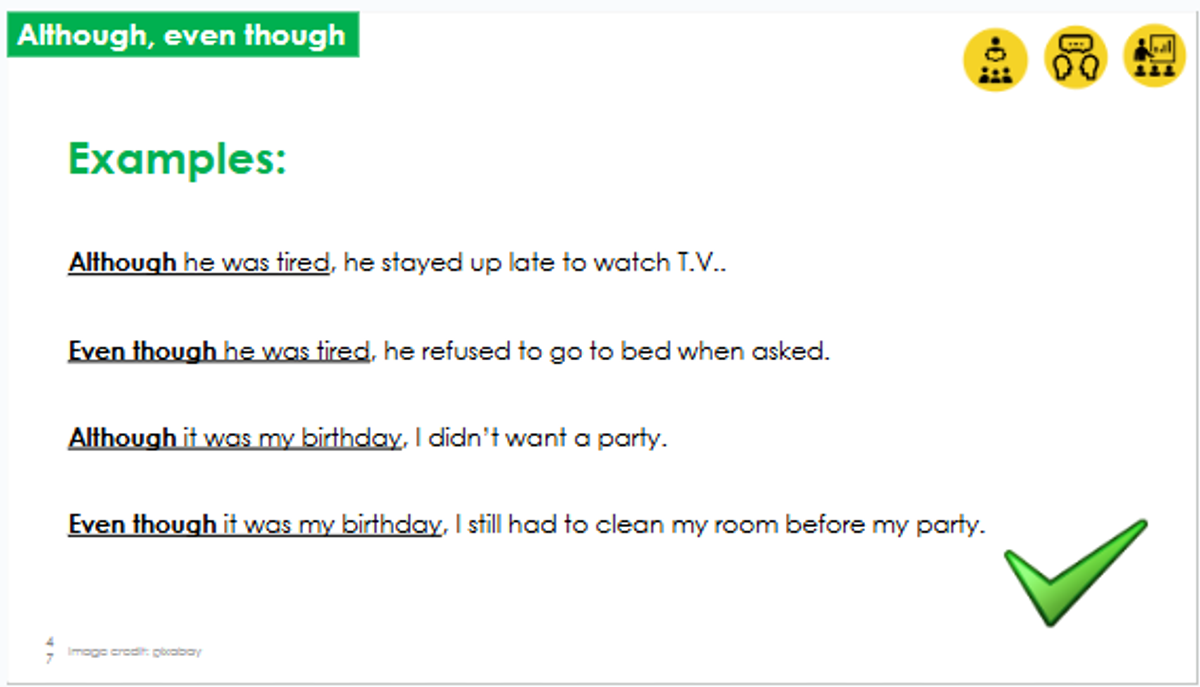This screenshot has height=687, width=1200.
Task: Select the green 'Examples:' heading
Action: (x=177, y=159)
